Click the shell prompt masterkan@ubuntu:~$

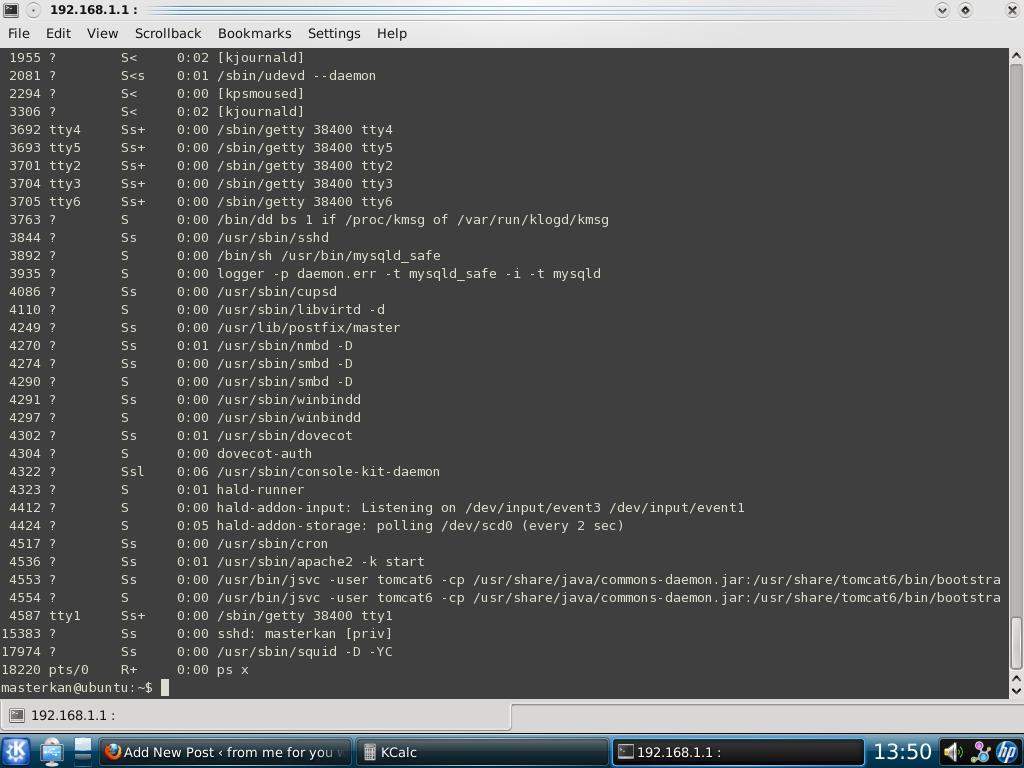click(76, 688)
